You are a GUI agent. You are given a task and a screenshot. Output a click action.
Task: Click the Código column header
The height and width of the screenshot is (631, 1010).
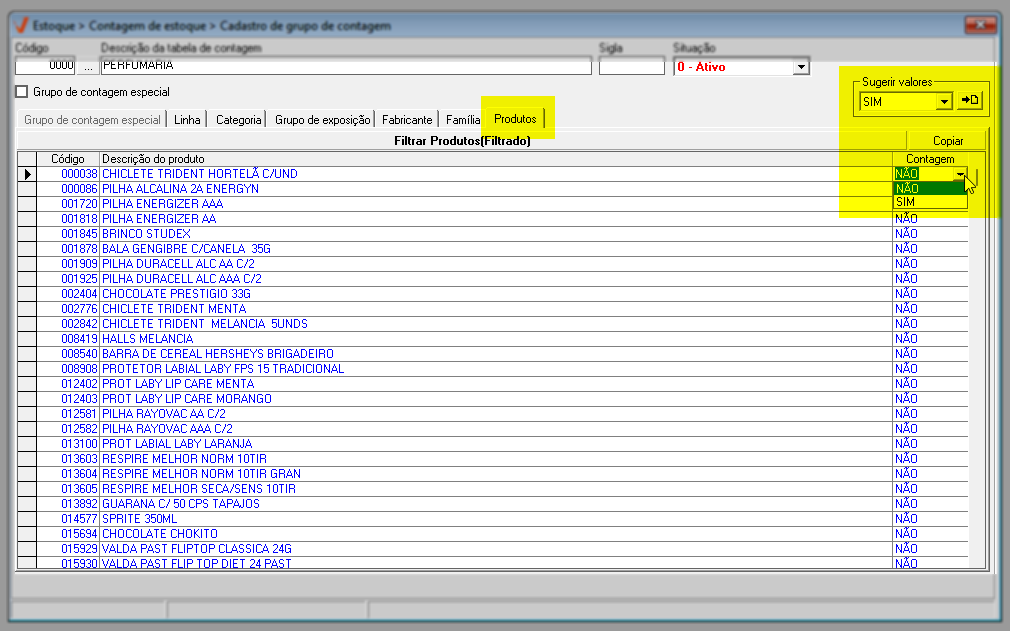(68, 159)
